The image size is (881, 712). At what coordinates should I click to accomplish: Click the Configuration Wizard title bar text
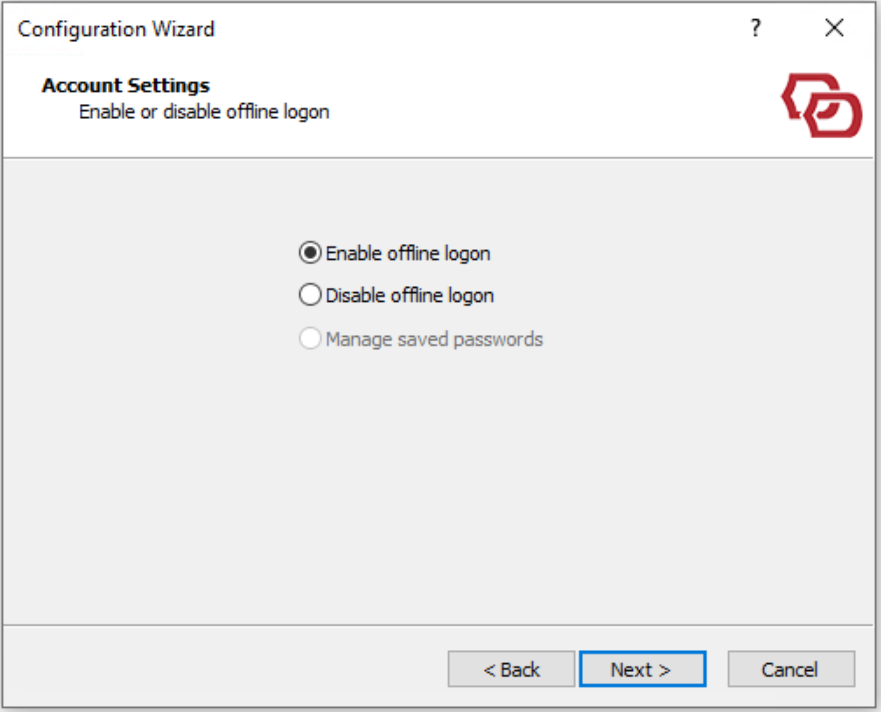pyautogui.click(x=116, y=29)
